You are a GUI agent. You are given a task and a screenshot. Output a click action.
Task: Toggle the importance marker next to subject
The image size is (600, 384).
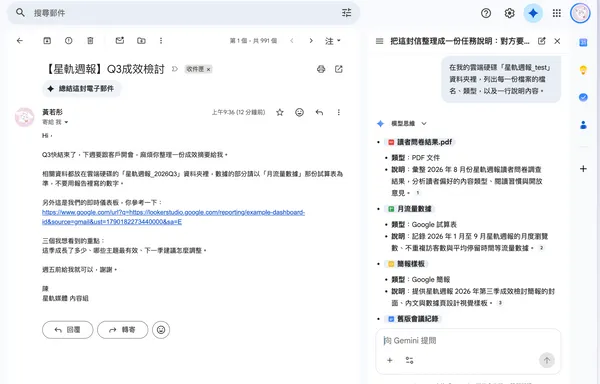tap(175, 69)
